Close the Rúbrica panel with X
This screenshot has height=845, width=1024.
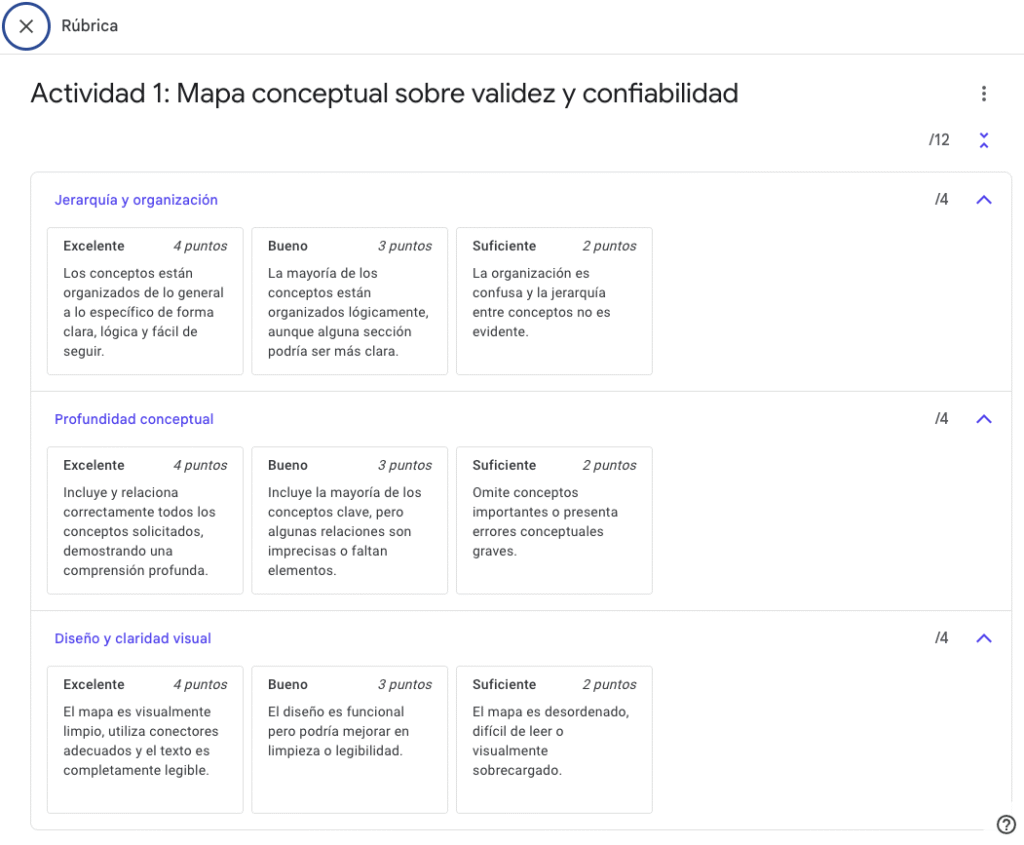tap(27, 26)
